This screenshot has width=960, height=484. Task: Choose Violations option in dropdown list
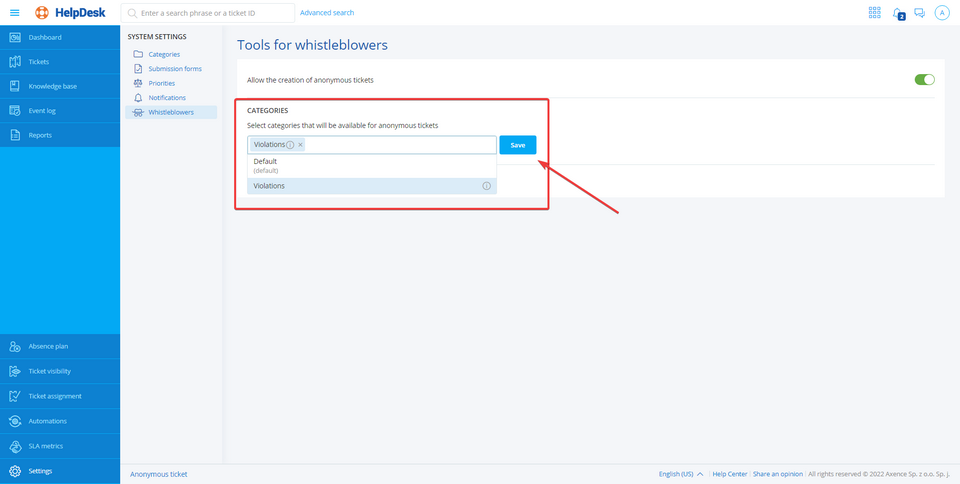click(269, 186)
